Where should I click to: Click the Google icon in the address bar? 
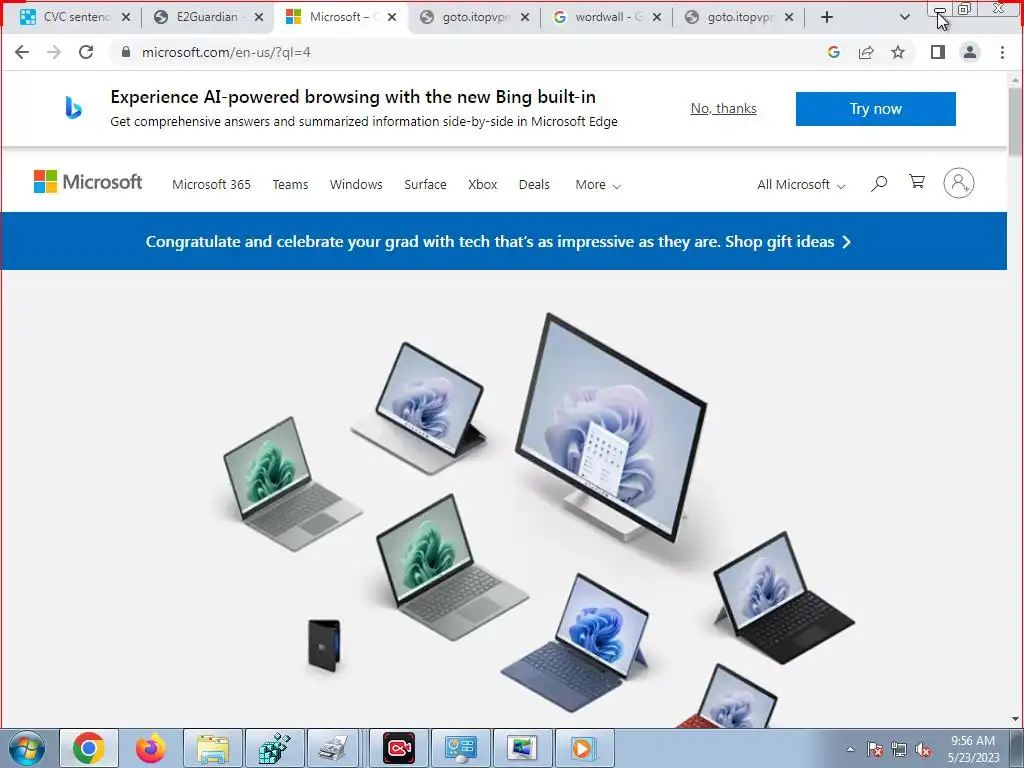coord(833,52)
